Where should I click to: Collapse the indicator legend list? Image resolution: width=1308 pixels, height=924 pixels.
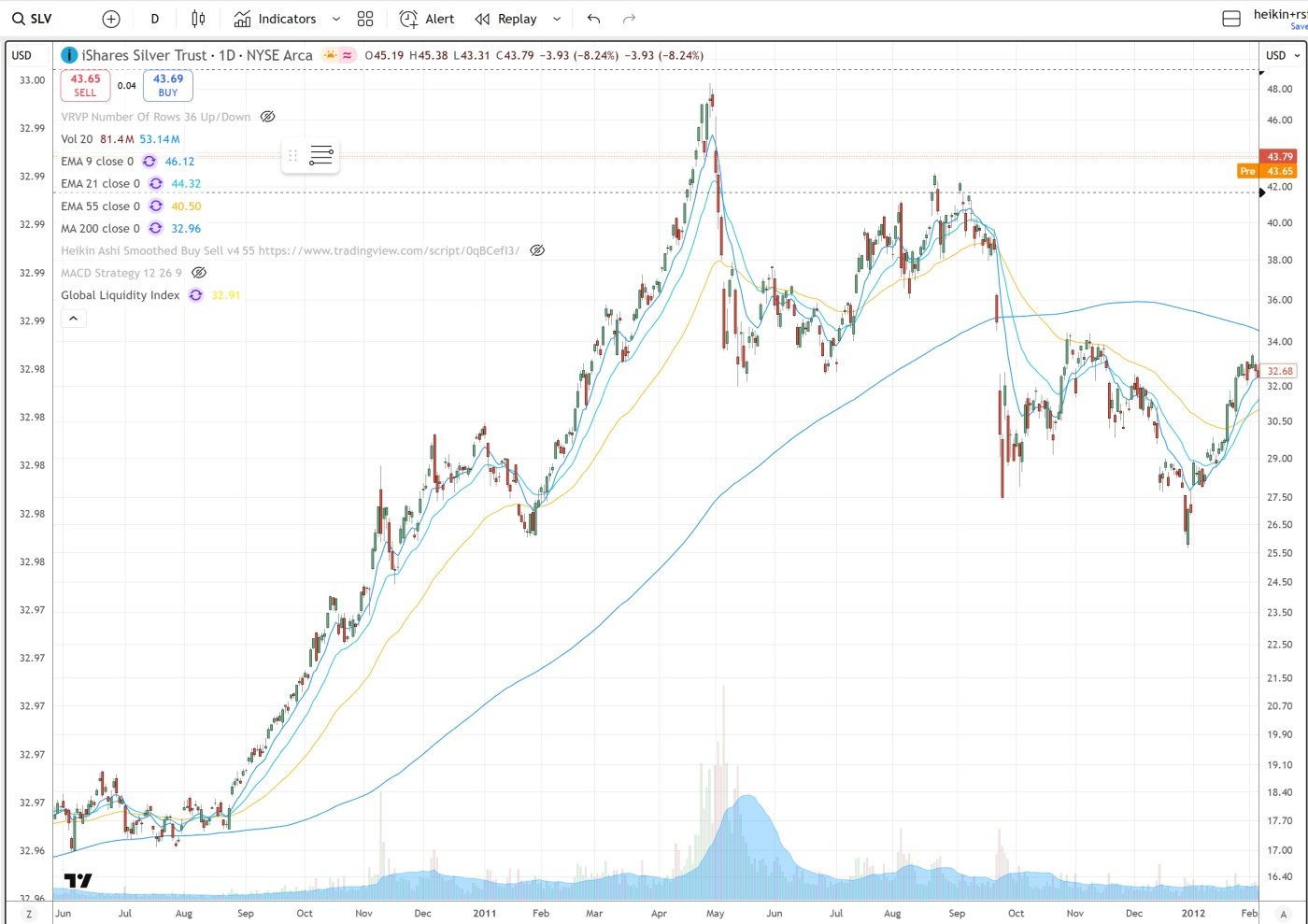tap(73, 319)
